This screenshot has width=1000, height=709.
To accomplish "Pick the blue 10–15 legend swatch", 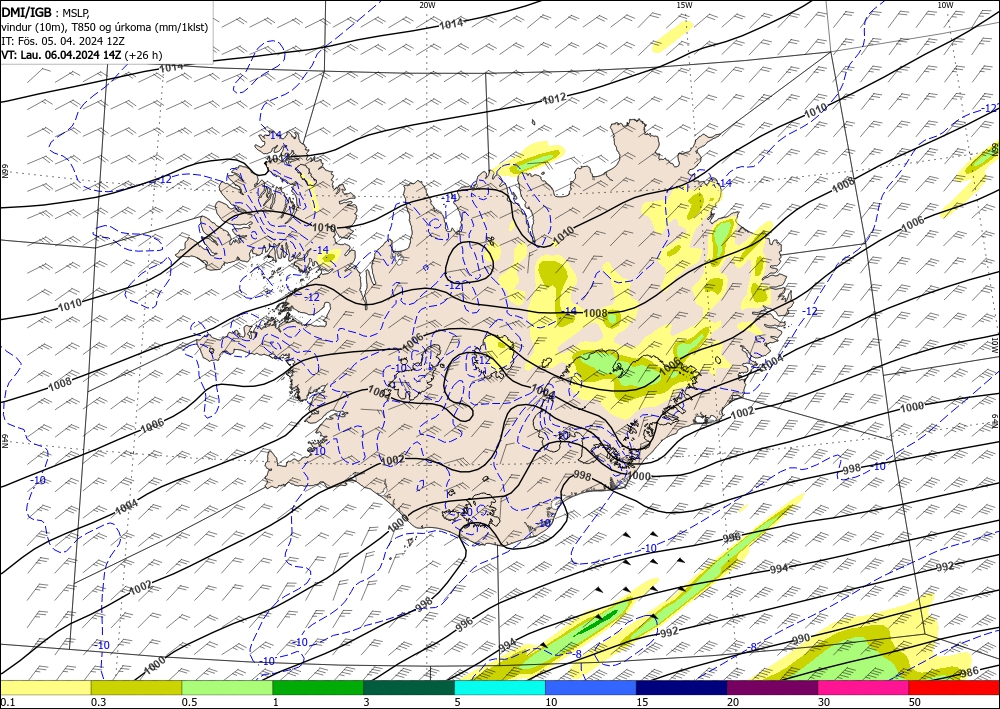I will 591,688.
